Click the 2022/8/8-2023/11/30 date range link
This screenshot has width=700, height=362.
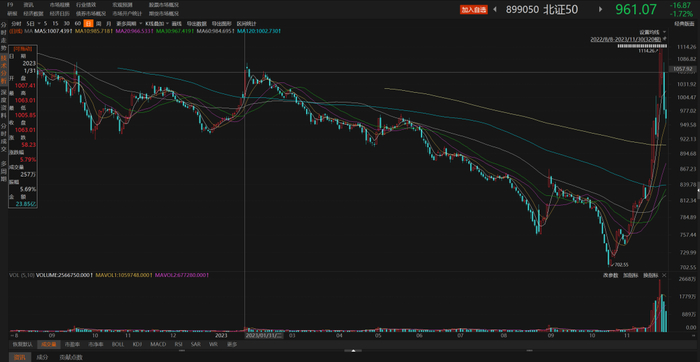click(x=626, y=39)
